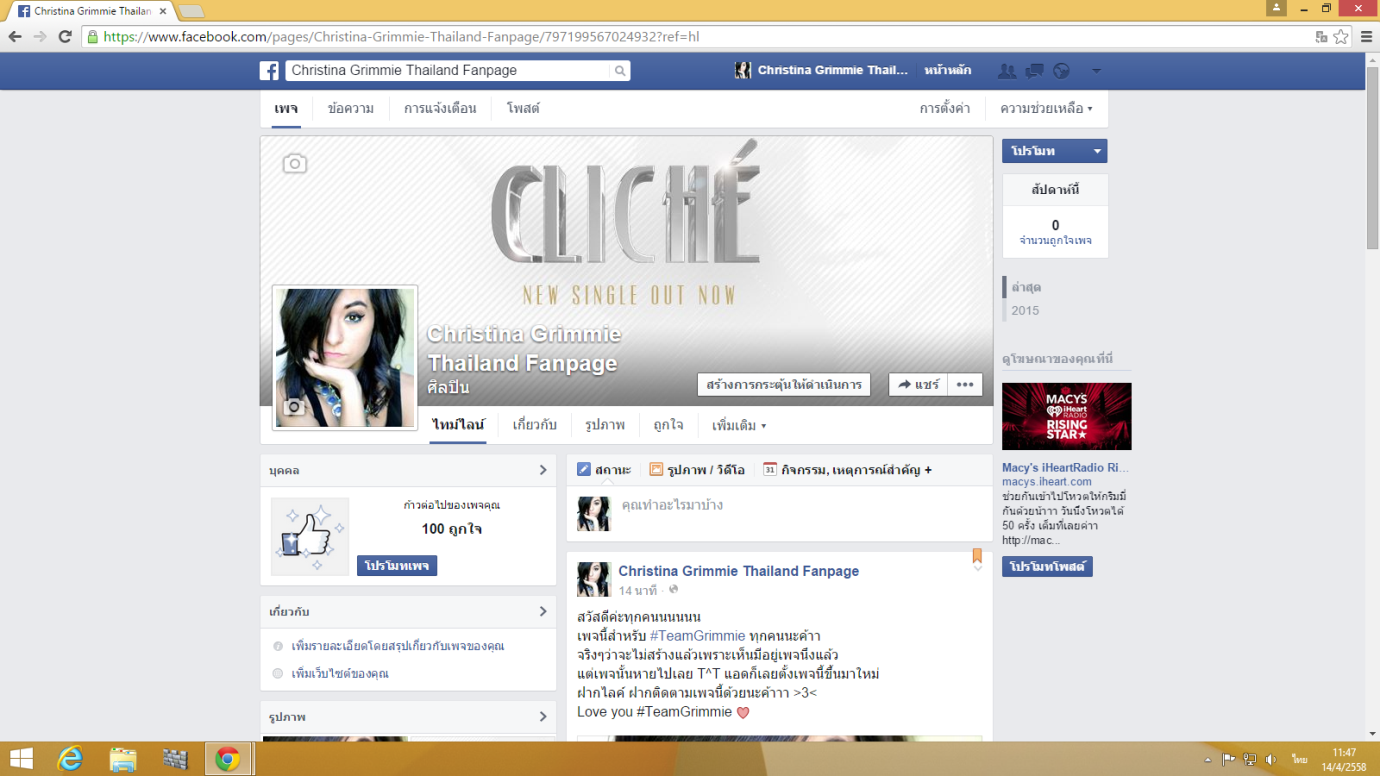Open three-dots more options button
Image resolution: width=1380 pixels, height=776 pixels.
tap(965, 385)
